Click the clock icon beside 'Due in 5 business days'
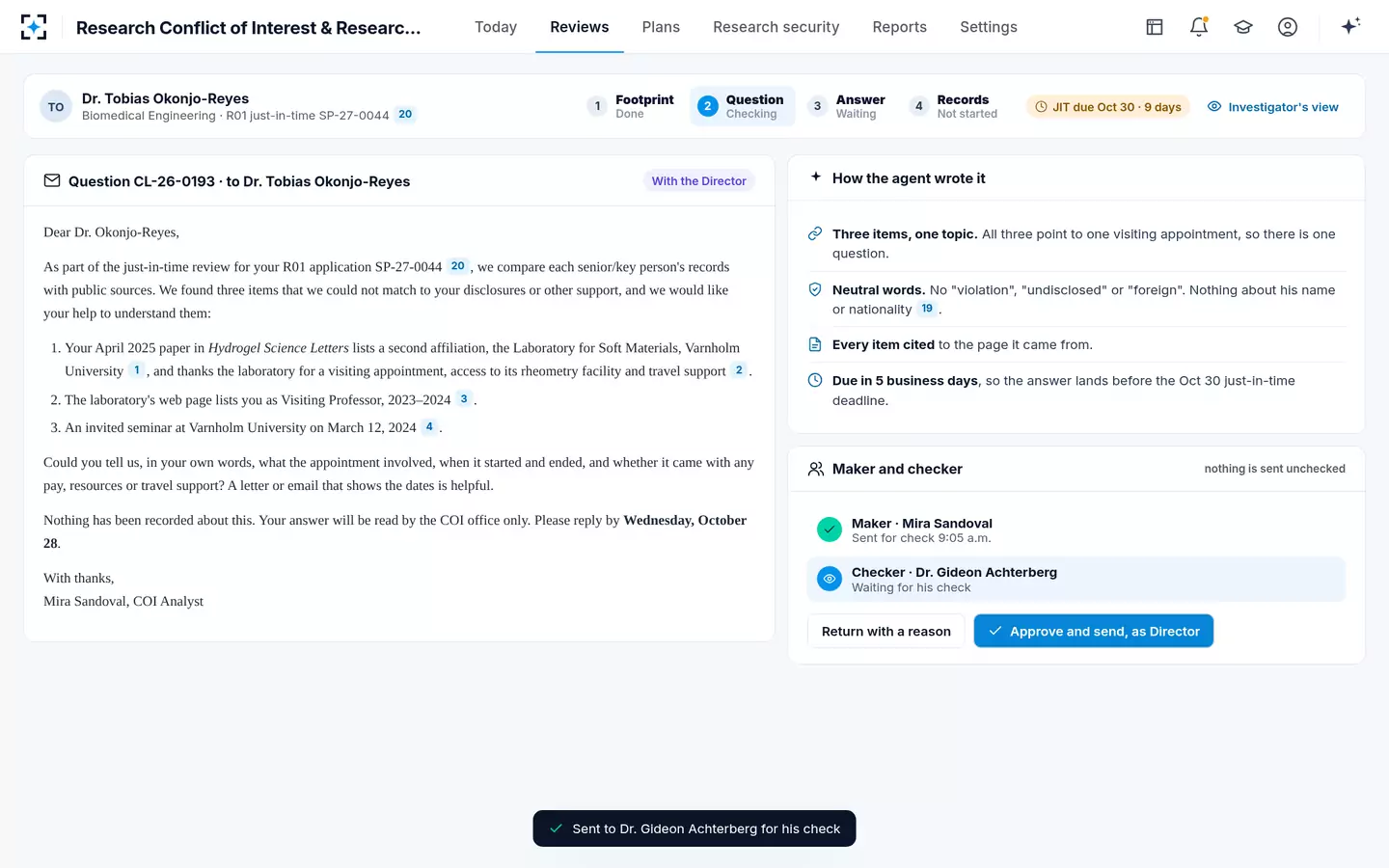The image size is (1389, 868). tap(815, 381)
